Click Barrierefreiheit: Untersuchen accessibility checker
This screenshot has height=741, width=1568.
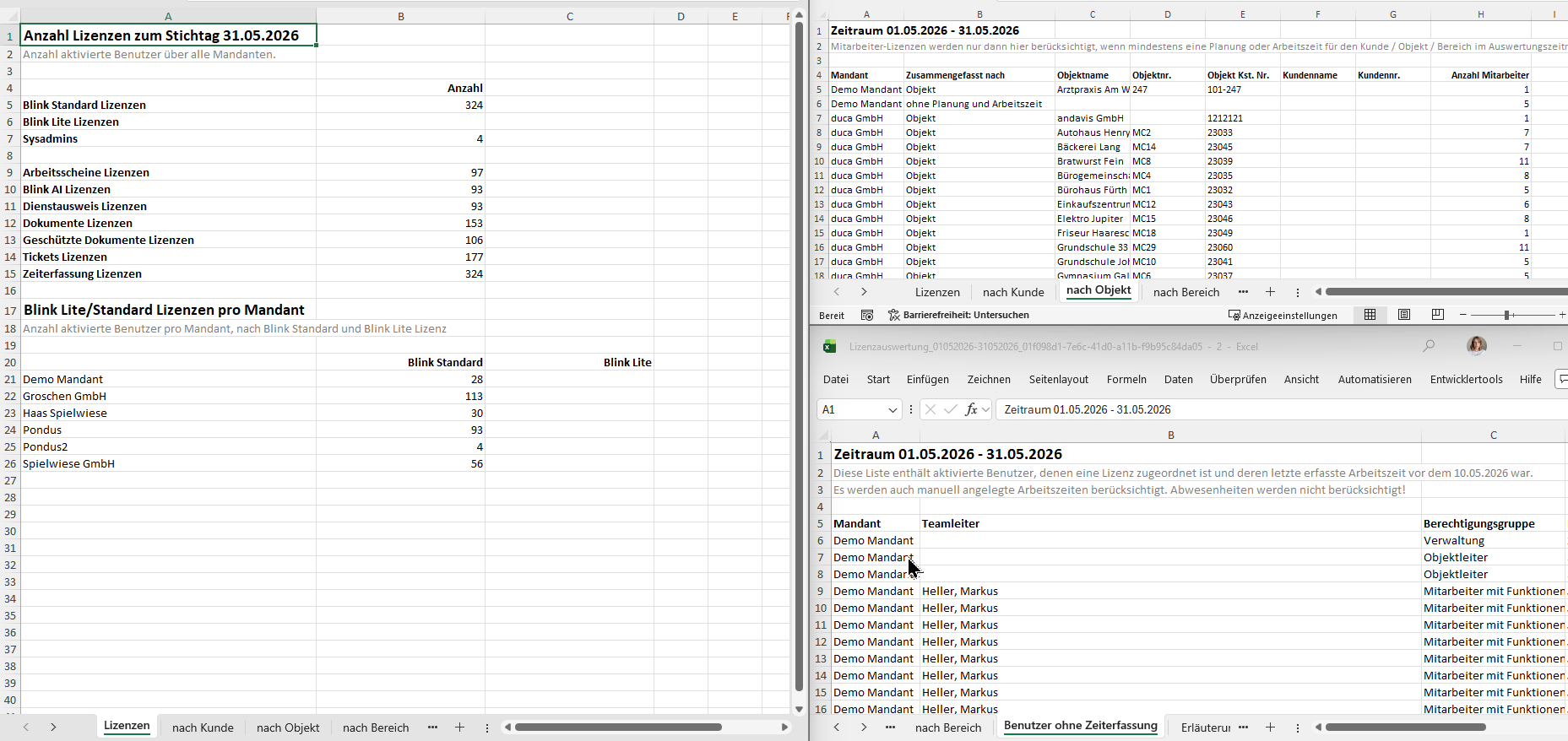(958, 315)
